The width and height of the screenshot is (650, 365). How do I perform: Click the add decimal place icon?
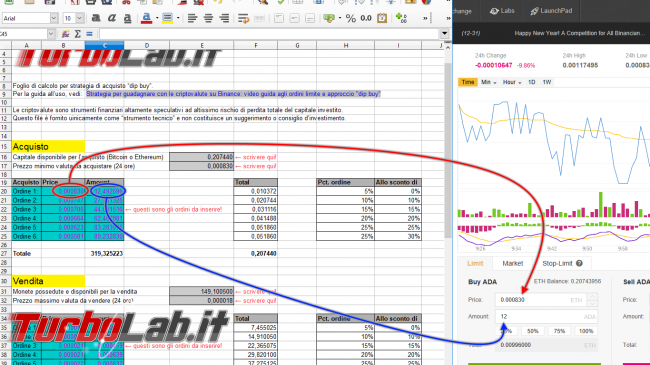pyautogui.click(x=401, y=18)
